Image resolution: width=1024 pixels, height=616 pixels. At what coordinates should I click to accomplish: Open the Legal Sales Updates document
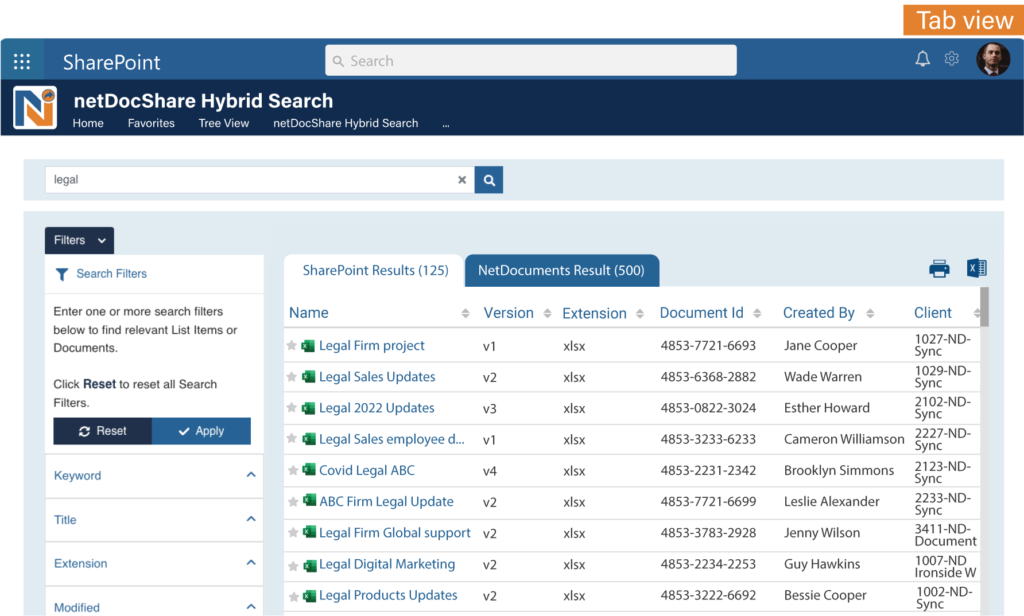click(x=377, y=377)
